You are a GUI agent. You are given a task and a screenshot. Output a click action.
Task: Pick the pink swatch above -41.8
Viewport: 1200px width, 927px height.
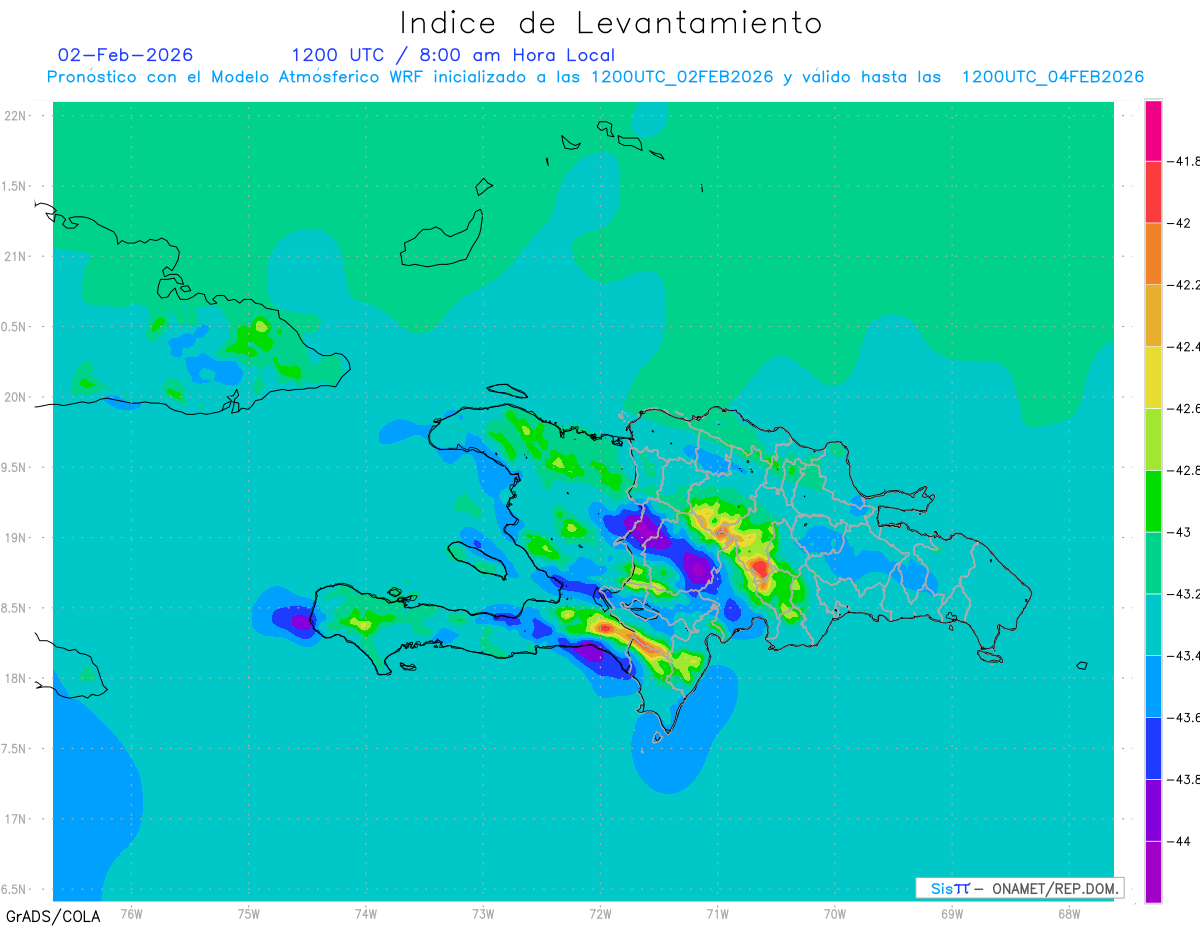click(x=1153, y=130)
